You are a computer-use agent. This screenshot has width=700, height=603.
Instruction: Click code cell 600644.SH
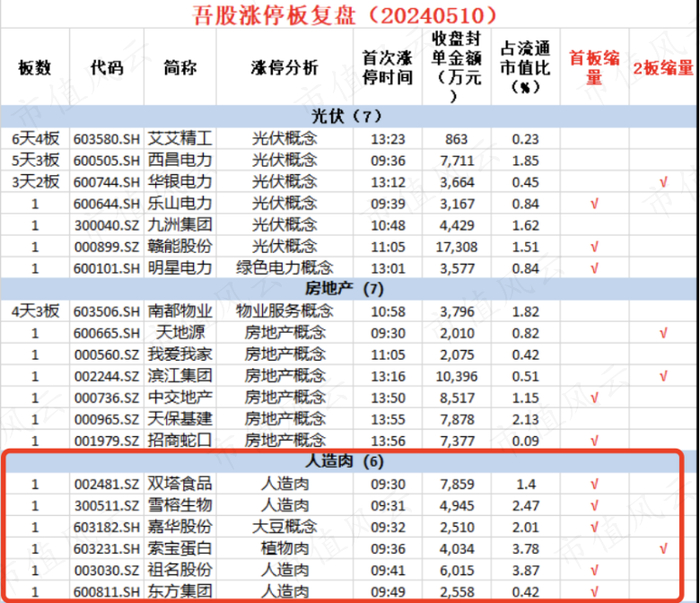107,204
